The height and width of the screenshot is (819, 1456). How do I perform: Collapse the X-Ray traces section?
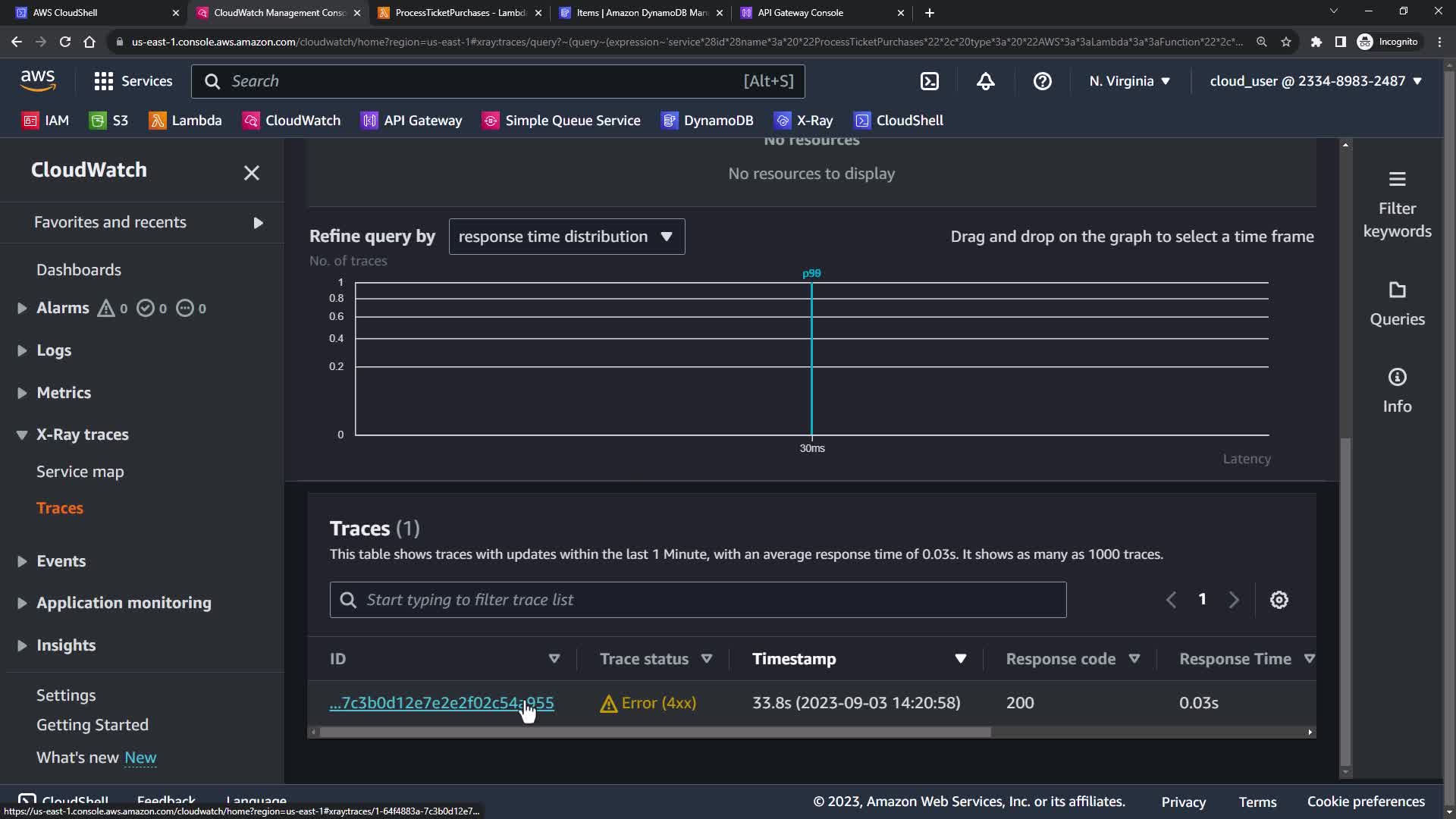pyautogui.click(x=22, y=435)
